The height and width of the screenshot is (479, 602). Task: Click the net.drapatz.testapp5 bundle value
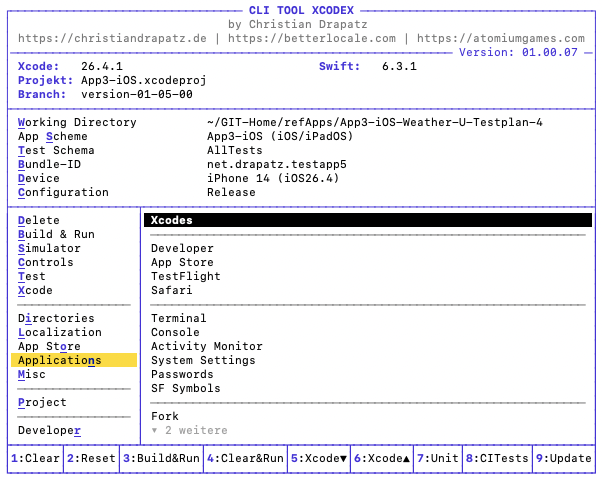(x=277, y=164)
